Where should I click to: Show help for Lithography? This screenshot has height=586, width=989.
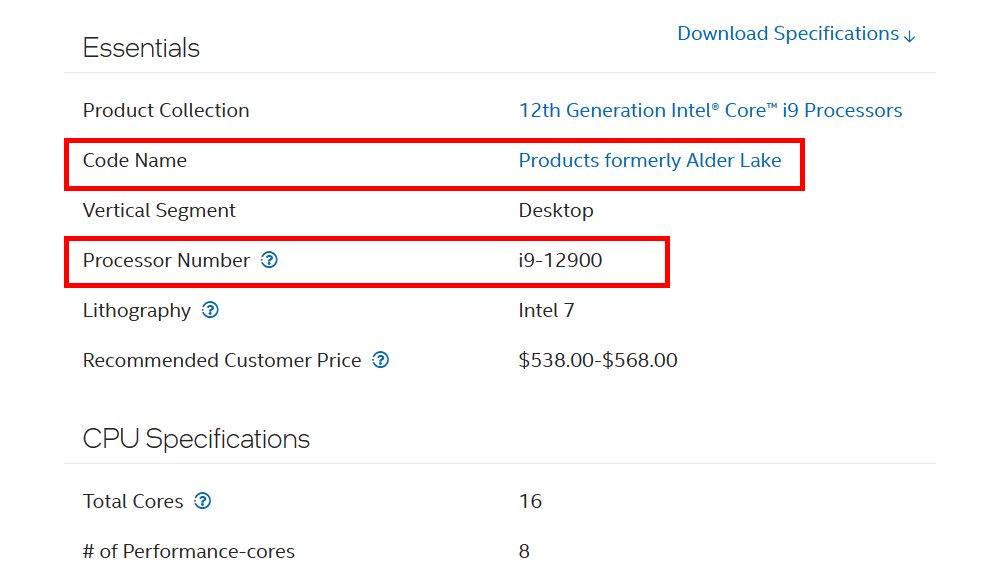[210, 310]
